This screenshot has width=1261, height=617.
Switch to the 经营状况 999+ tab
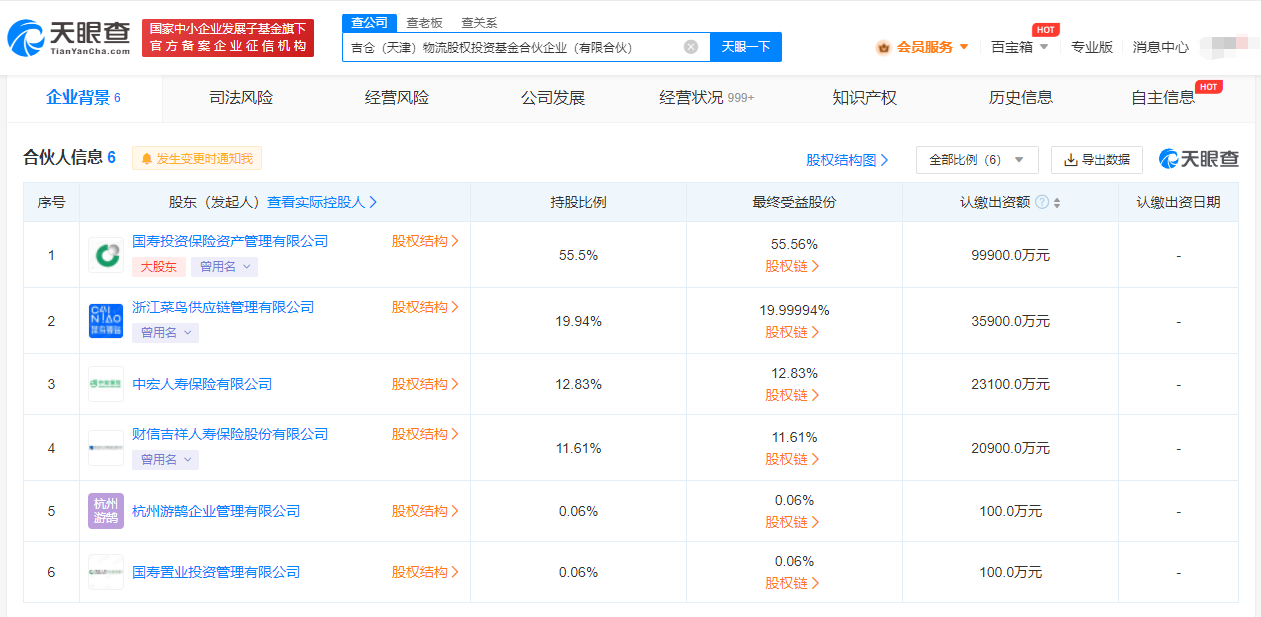pos(707,98)
